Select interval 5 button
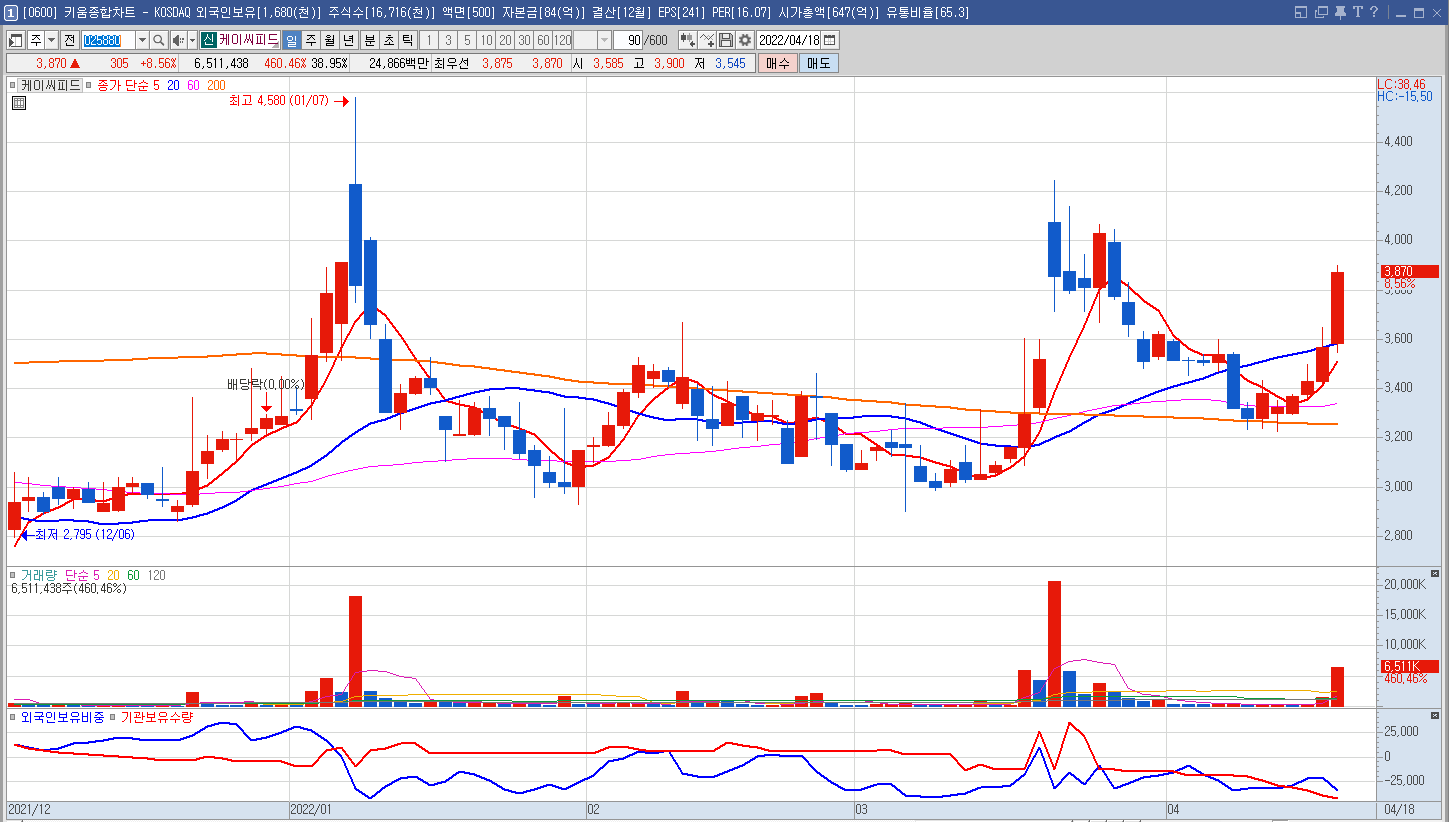1449x822 pixels. [x=466, y=40]
